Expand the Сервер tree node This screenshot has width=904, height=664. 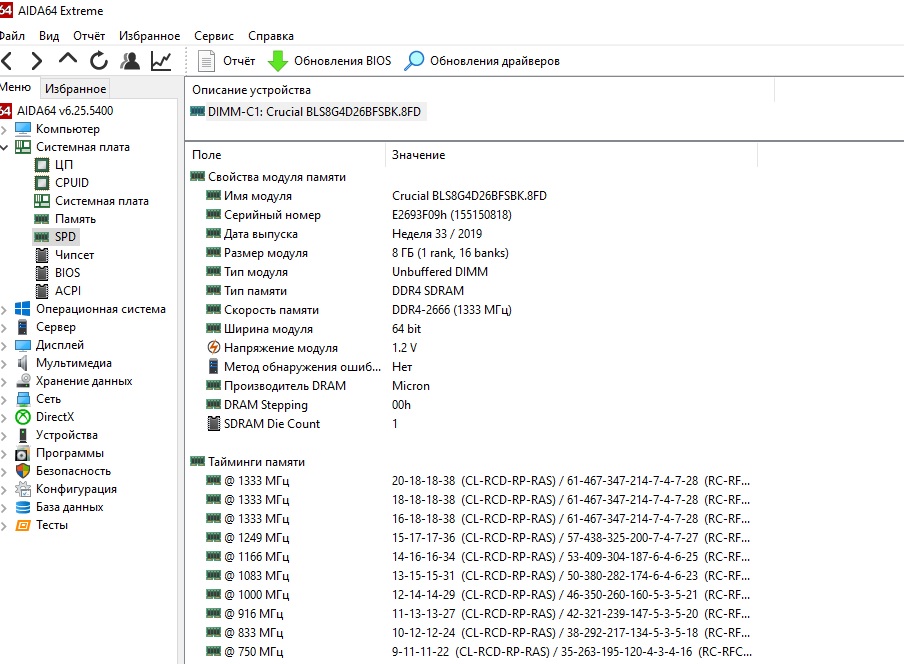[x=4, y=327]
